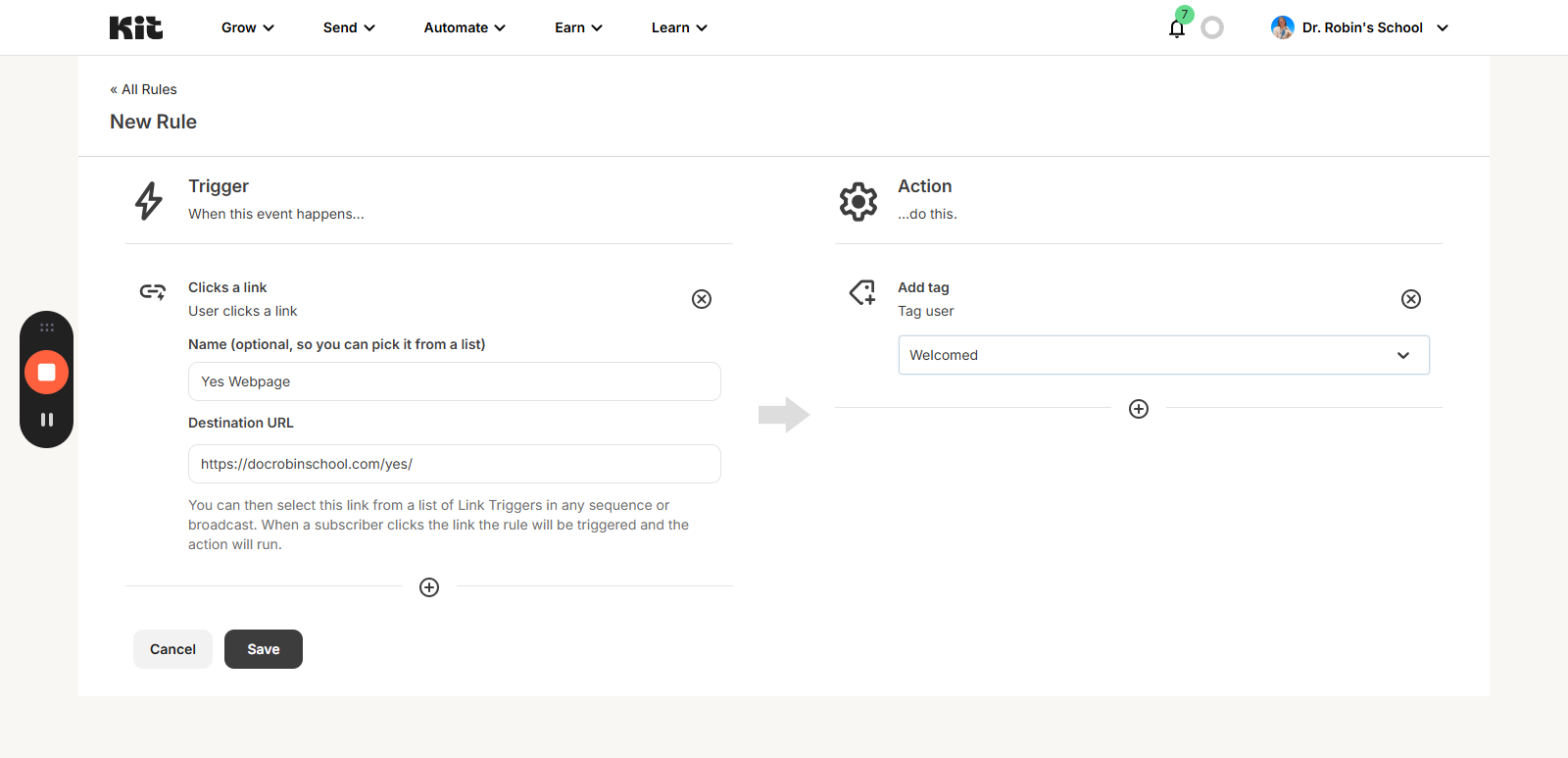The width and height of the screenshot is (1568, 758).
Task: Add another action with plus icon
Action: pos(1139,409)
